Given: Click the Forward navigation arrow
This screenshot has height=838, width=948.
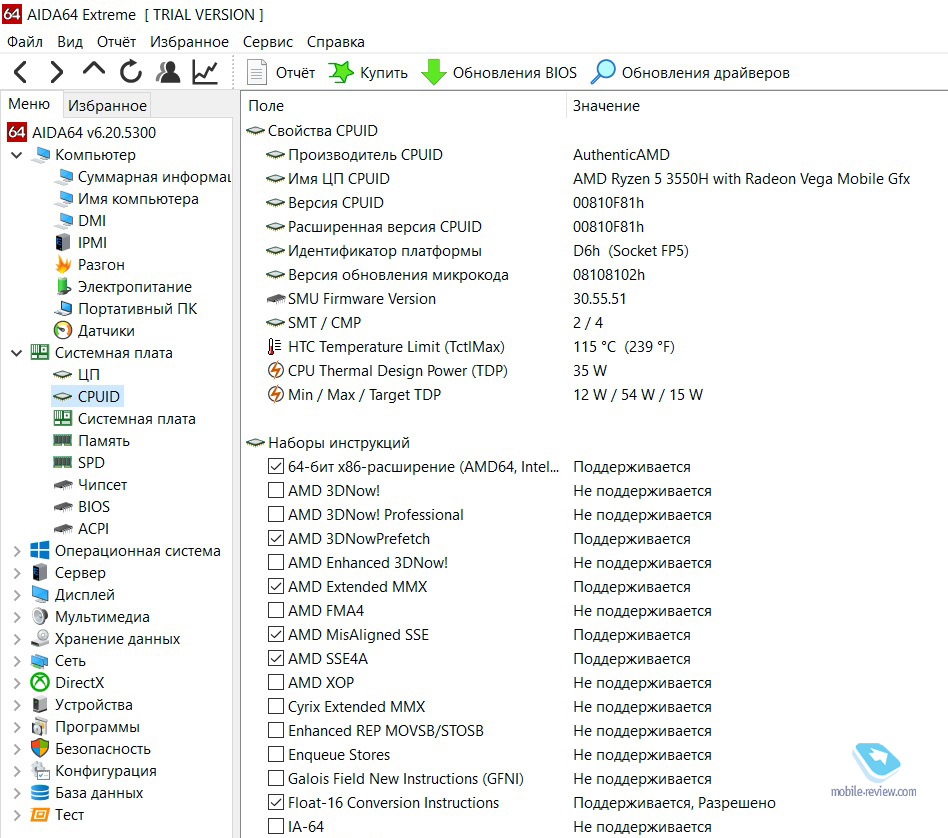Looking at the screenshot, I should click(x=57, y=72).
